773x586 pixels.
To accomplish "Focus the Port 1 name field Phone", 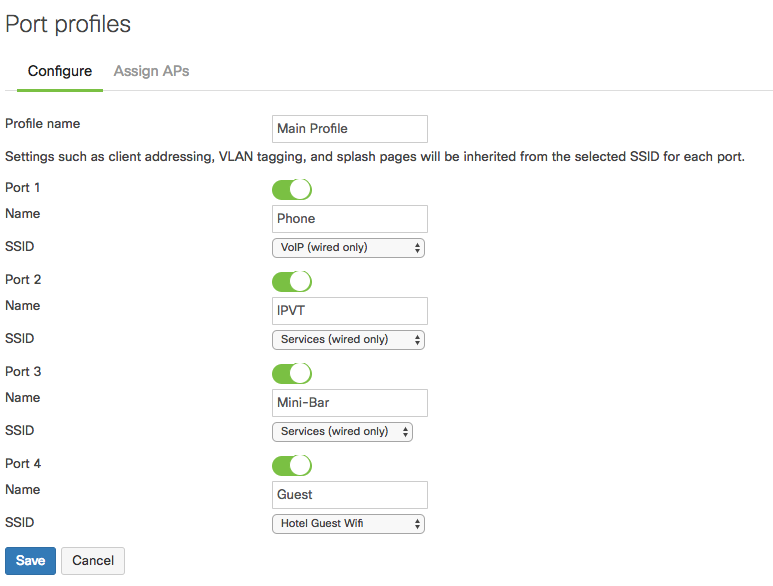I will pos(350,219).
